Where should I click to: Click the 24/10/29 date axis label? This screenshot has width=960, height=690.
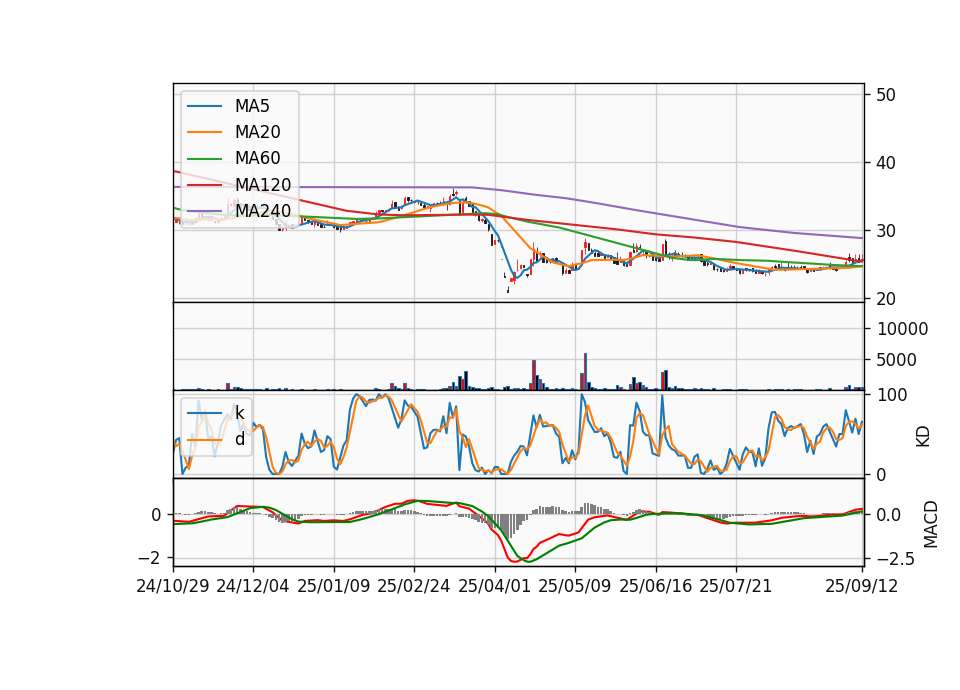pos(173,586)
